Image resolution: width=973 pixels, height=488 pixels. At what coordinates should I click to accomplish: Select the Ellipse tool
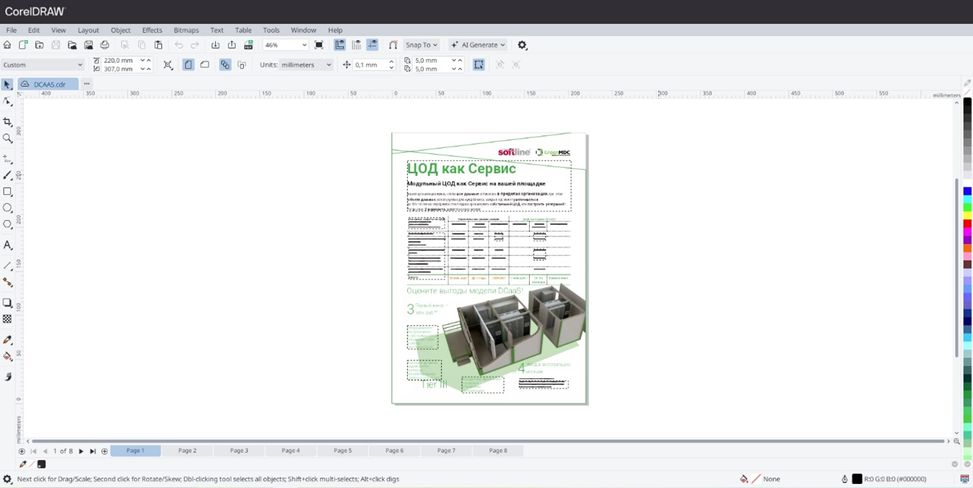(x=7, y=208)
